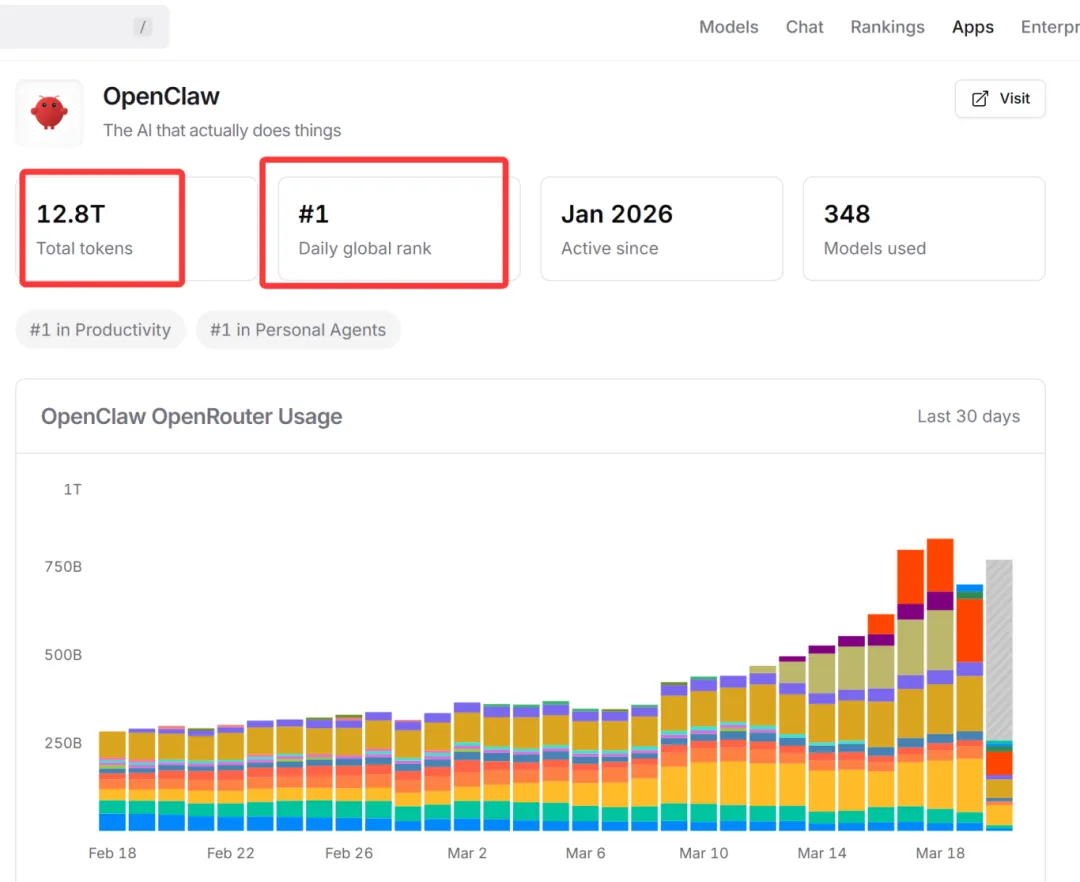Screen dimensions: 1080x882
Task: Click the '750B' y-axis label
Action: click(x=63, y=567)
